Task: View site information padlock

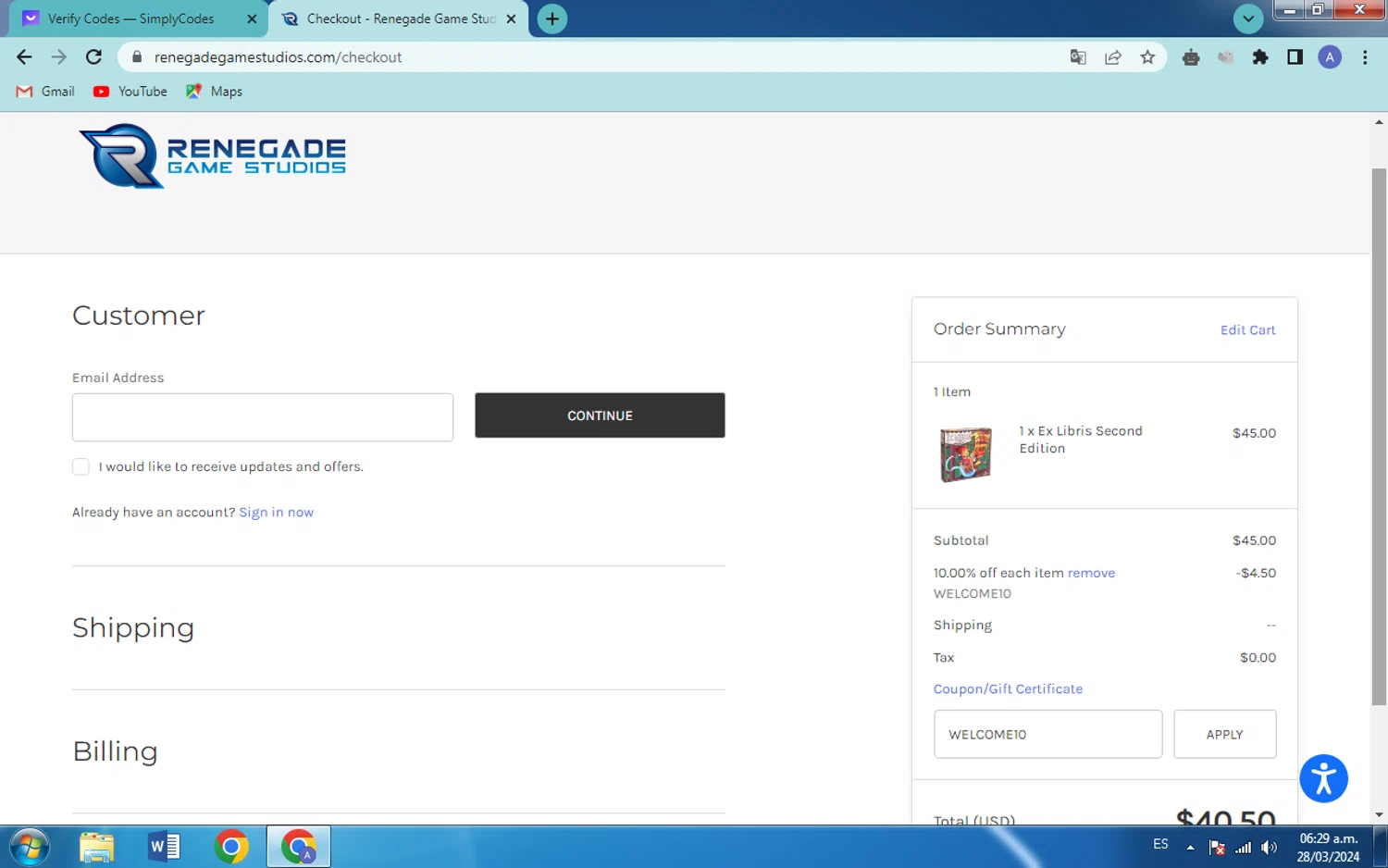Action: coord(137,57)
